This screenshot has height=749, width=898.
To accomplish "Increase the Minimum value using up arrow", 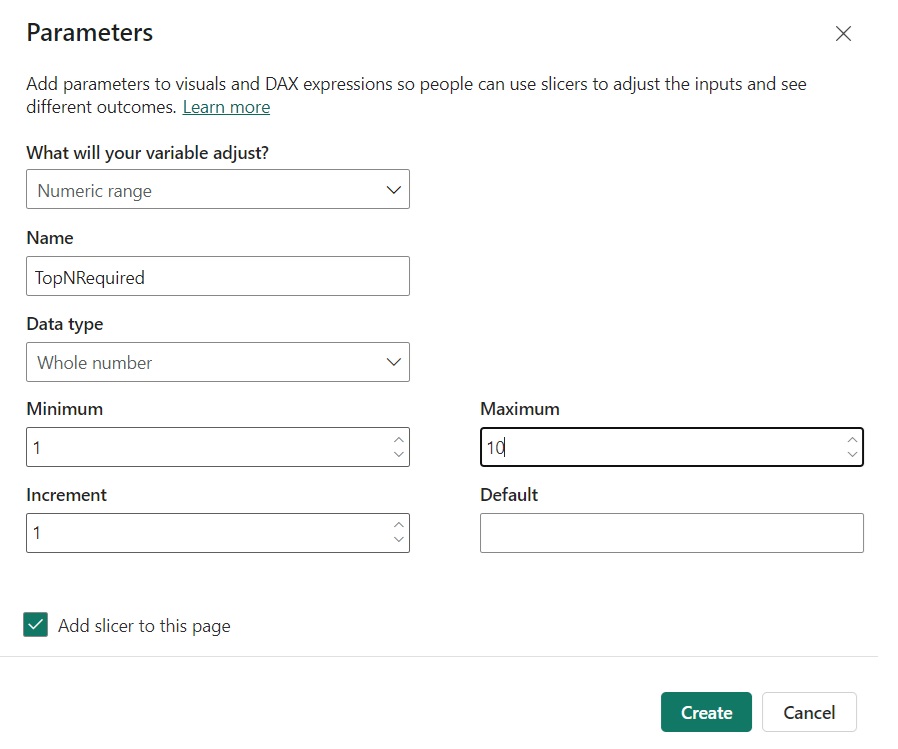I will (399, 439).
